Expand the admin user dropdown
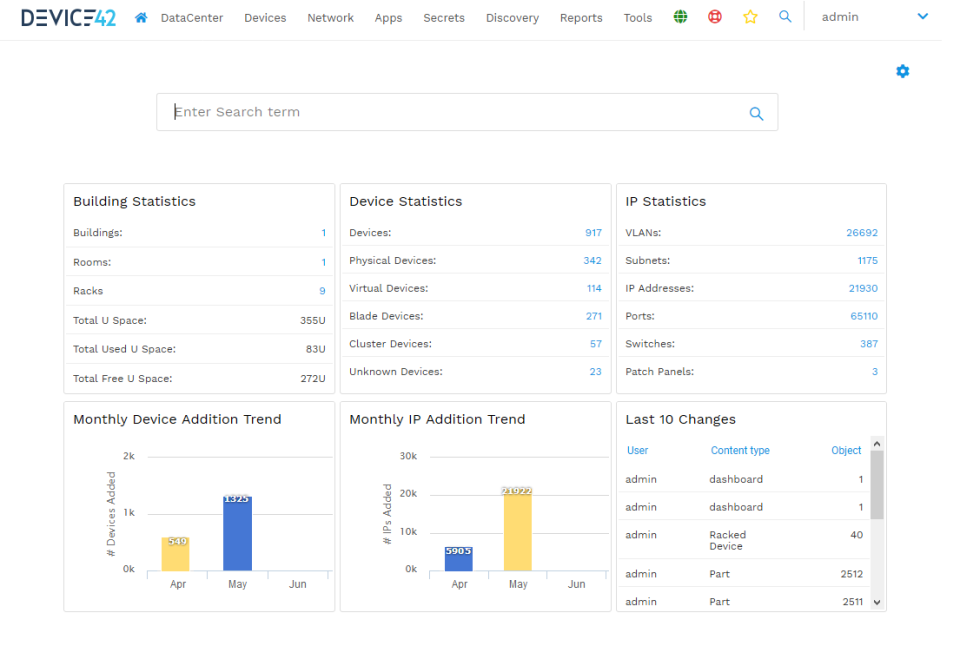960x646 pixels. click(922, 17)
